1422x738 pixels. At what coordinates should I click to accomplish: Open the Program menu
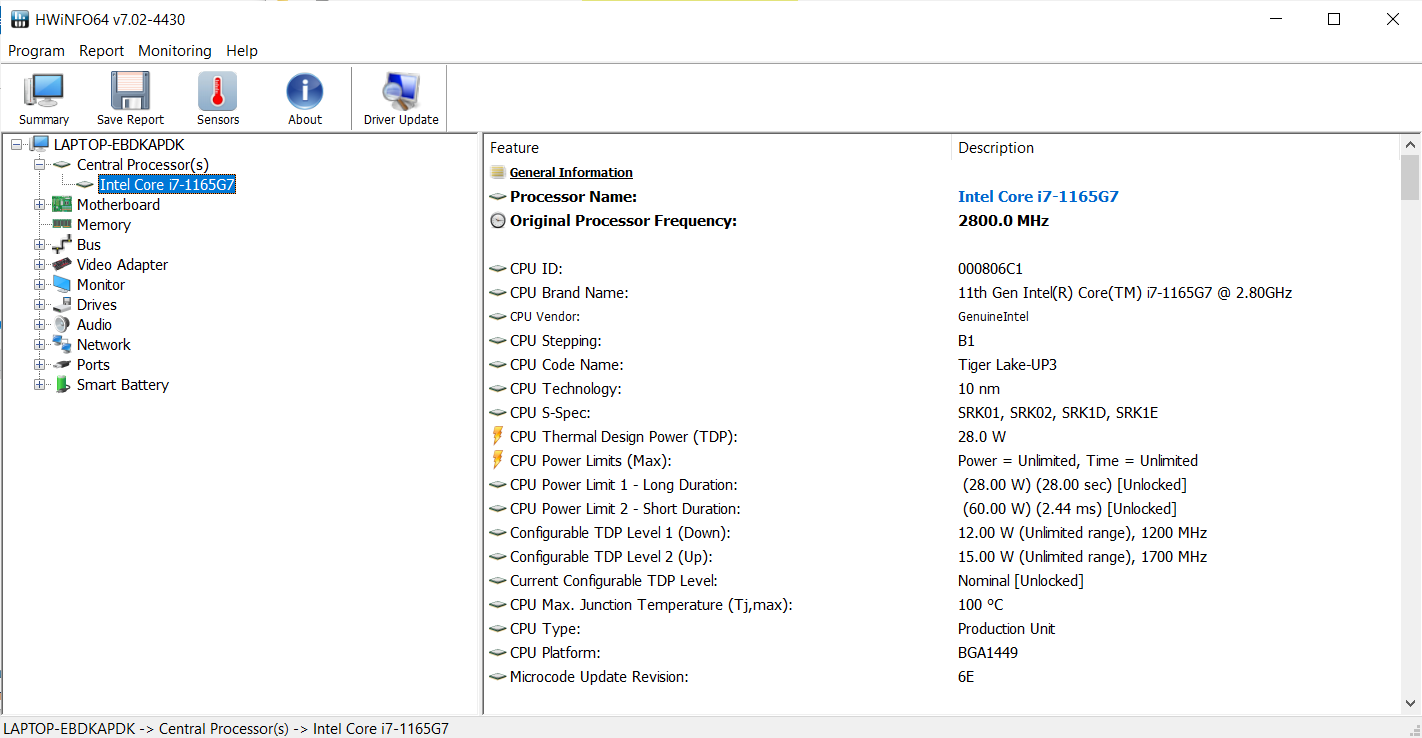pos(36,51)
